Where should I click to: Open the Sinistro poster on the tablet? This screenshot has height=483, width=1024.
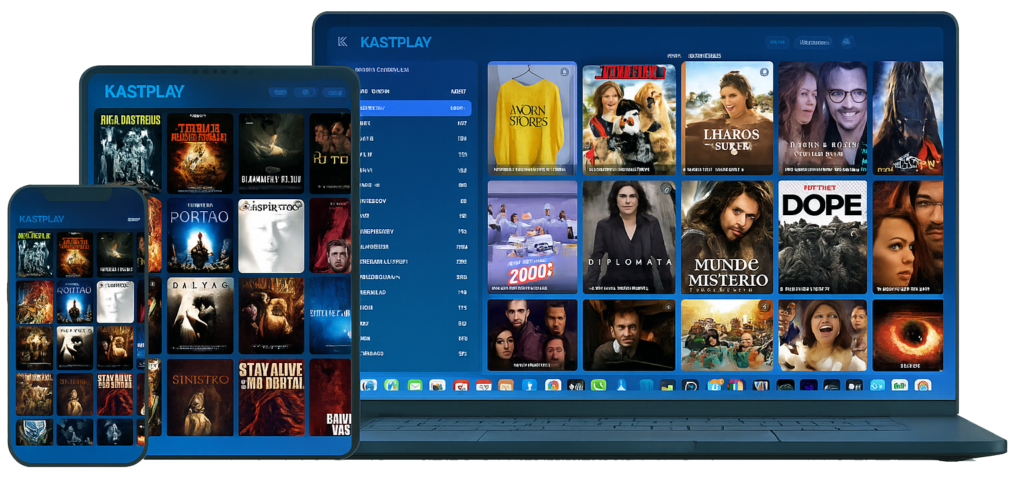[199, 397]
